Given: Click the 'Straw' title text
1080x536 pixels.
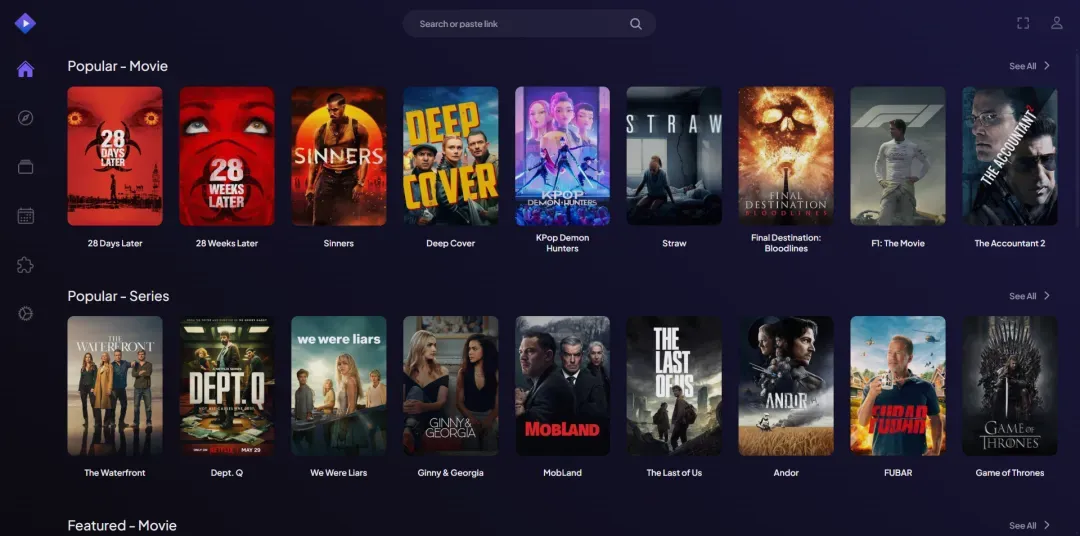Looking at the screenshot, I should [x=674, y=243].
